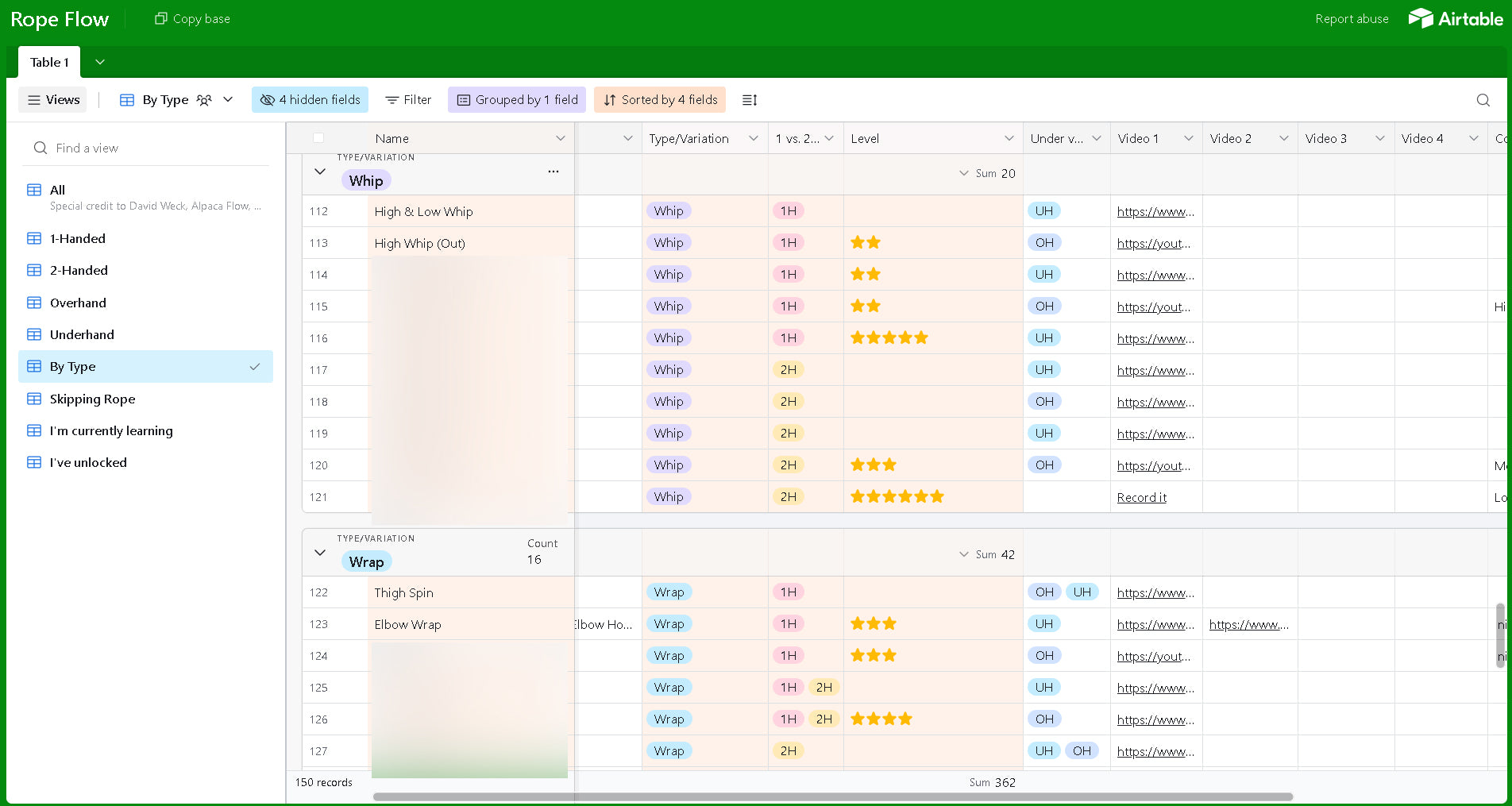The image size is (1512, 806).
Task: Toggle the select-all checkbox in header
Action: (x=318, y=138)
